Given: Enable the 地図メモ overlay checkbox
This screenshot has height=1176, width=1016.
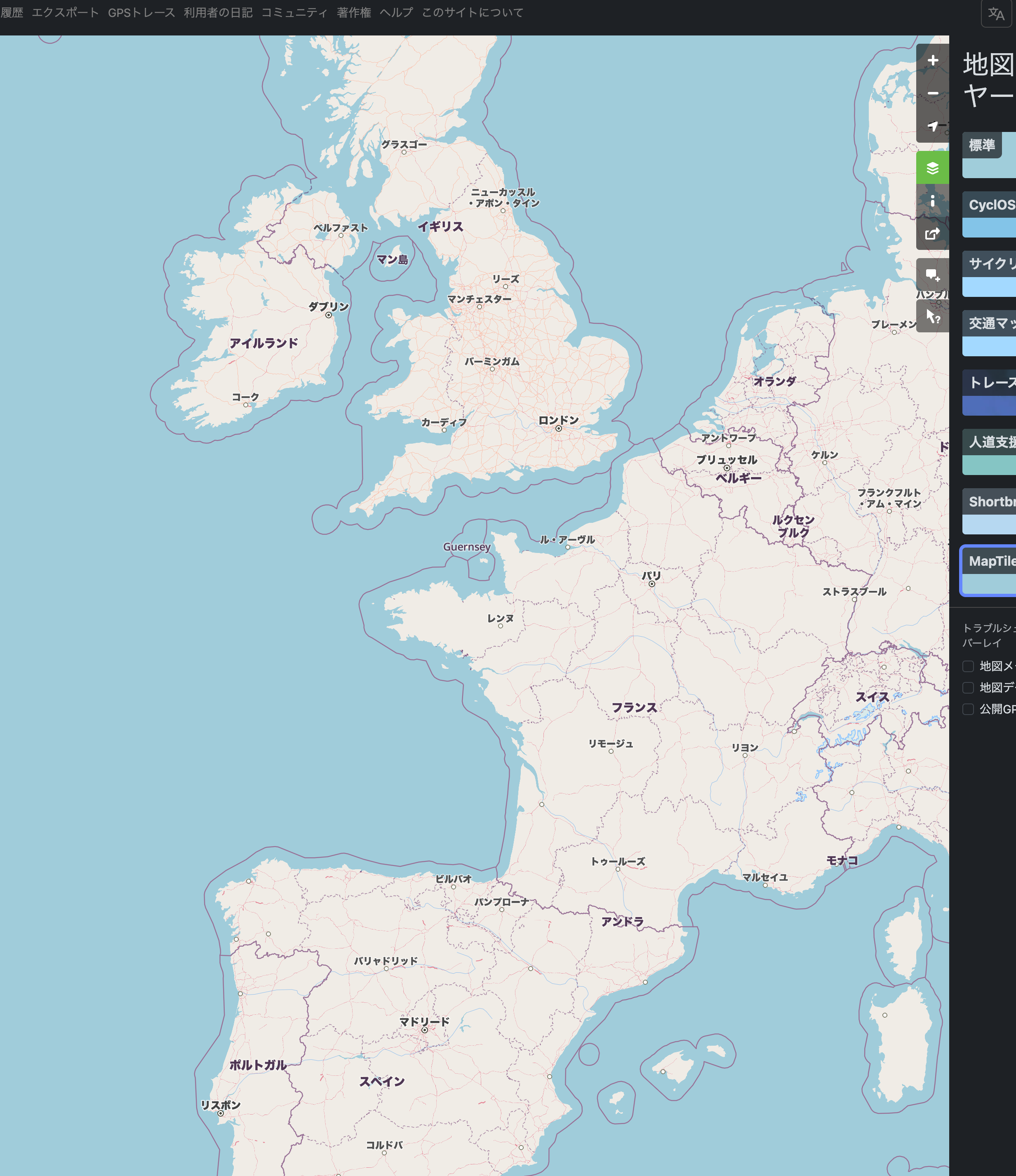Looking at the screenshot, I should tap(968, 666).
